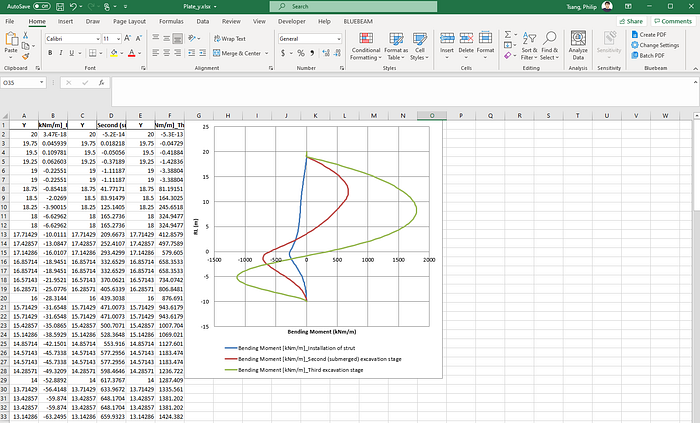Screen dimensions: 700x423
Task: Click the Format as Table icon
Action: point(396,39)
